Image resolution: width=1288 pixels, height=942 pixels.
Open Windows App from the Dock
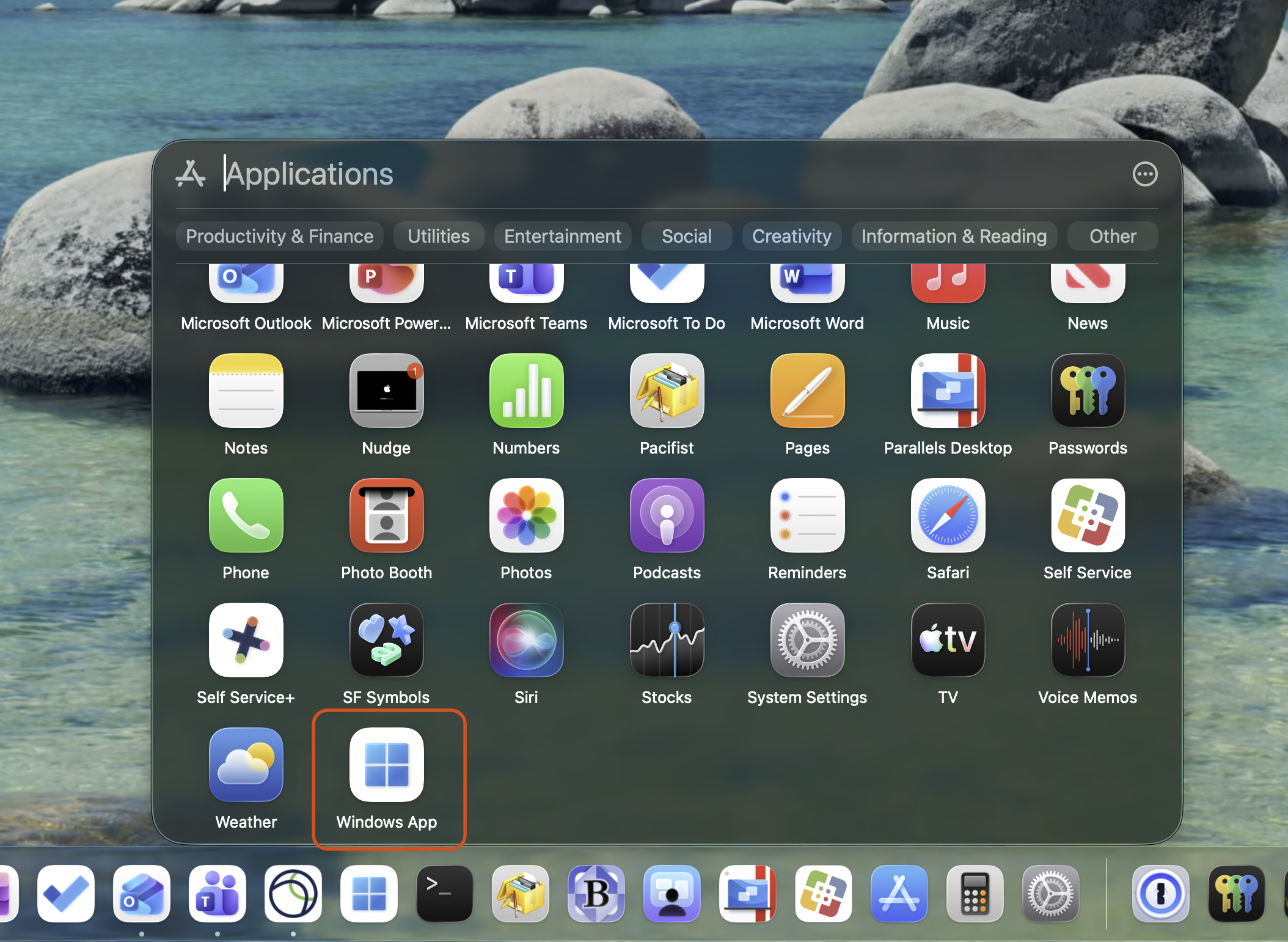click(369, 894)
